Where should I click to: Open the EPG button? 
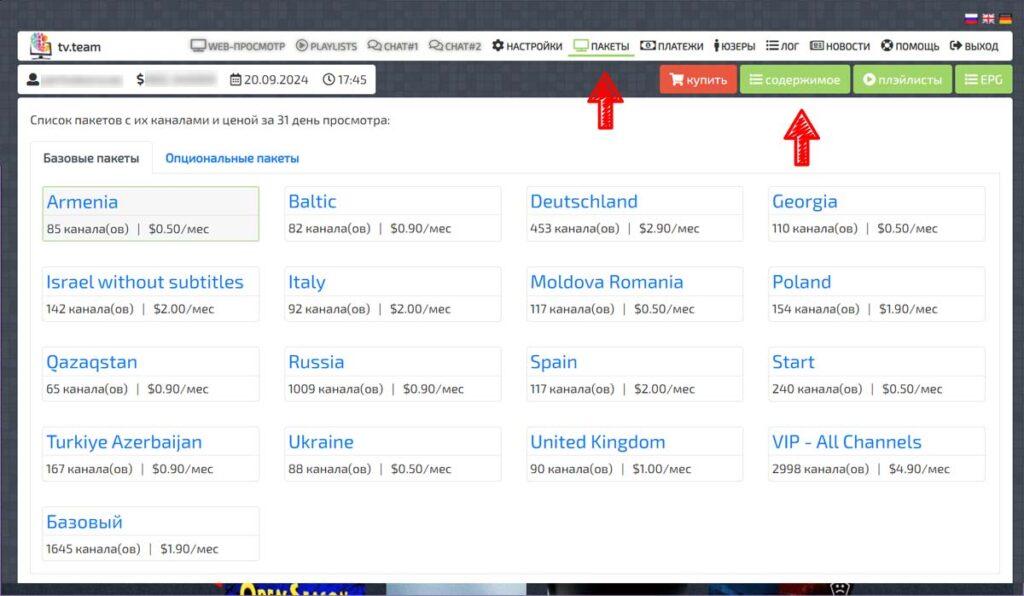tap(984, 80)
